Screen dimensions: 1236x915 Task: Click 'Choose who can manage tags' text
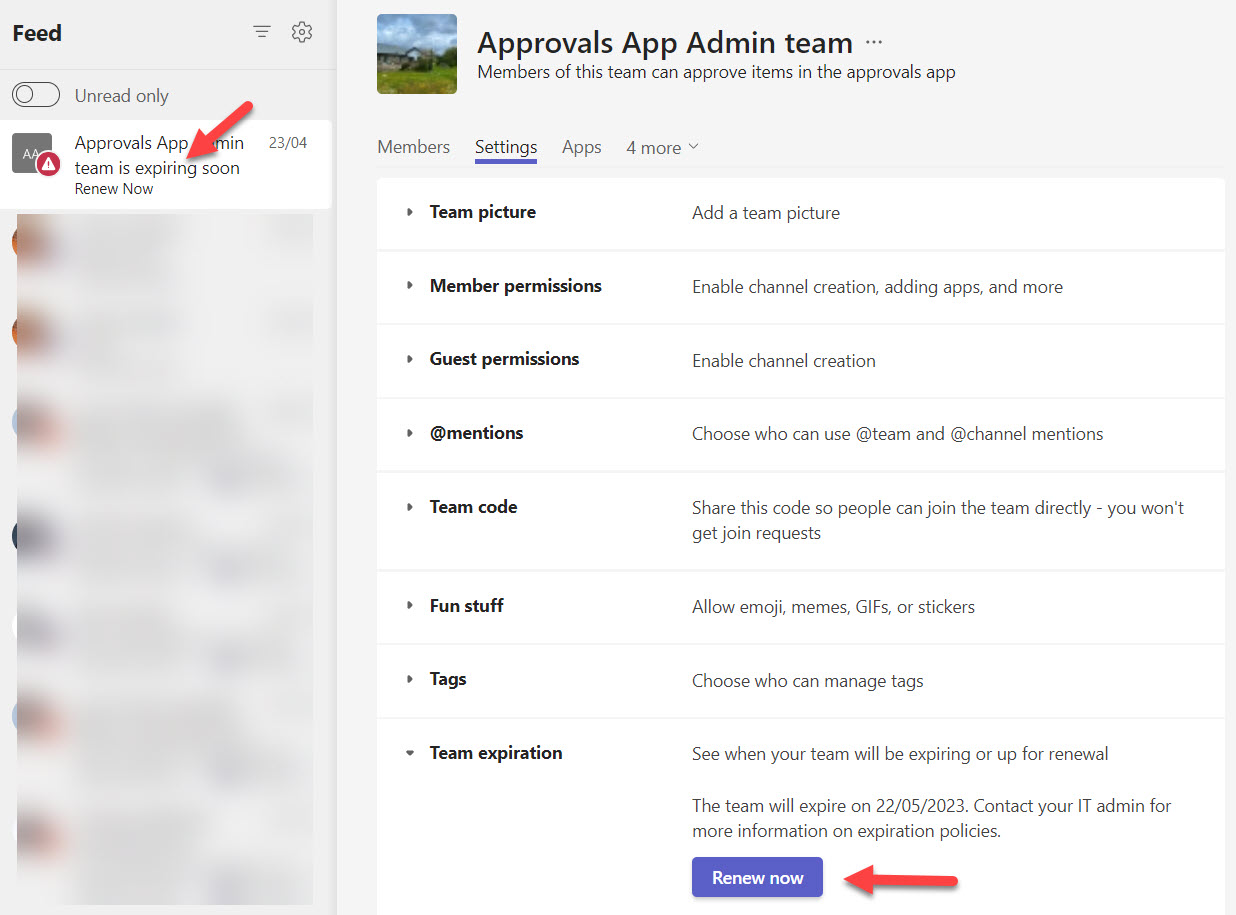[808, 681]
